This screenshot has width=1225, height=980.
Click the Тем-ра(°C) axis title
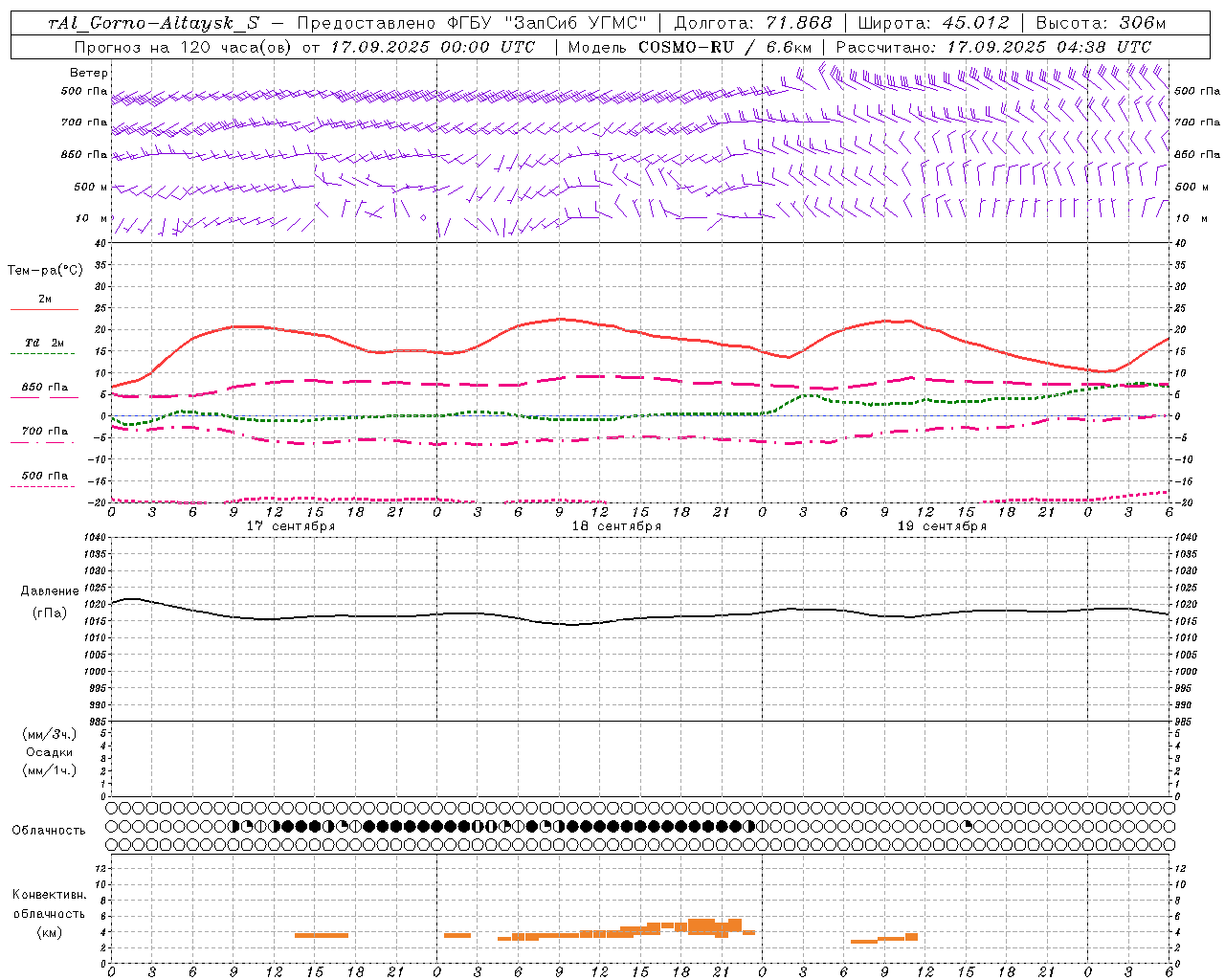coord(45,271)
